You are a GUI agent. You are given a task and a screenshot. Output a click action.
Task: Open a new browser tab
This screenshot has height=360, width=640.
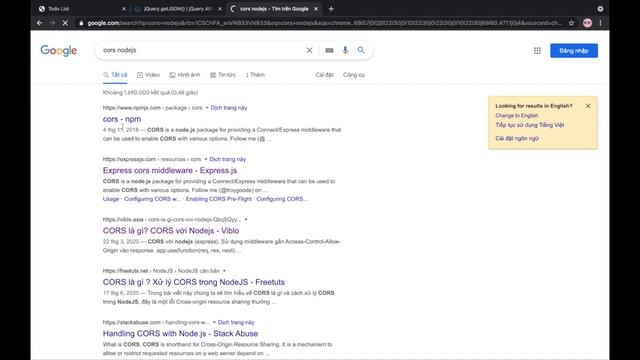[331, 9]
